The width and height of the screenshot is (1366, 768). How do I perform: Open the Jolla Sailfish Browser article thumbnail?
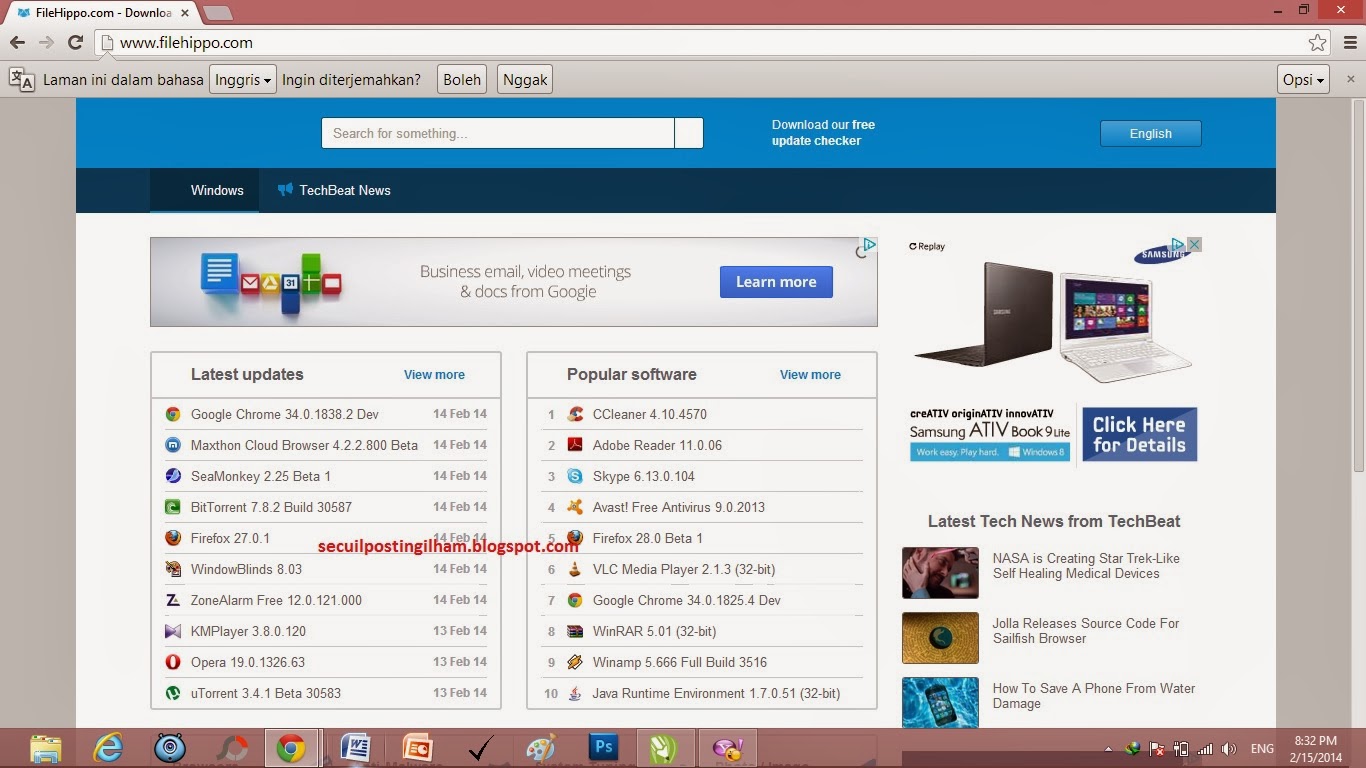[x=940, y=638]
